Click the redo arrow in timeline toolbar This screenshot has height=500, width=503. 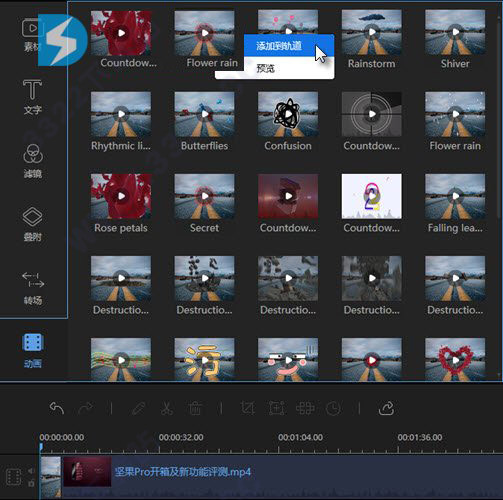click(86, 408)
